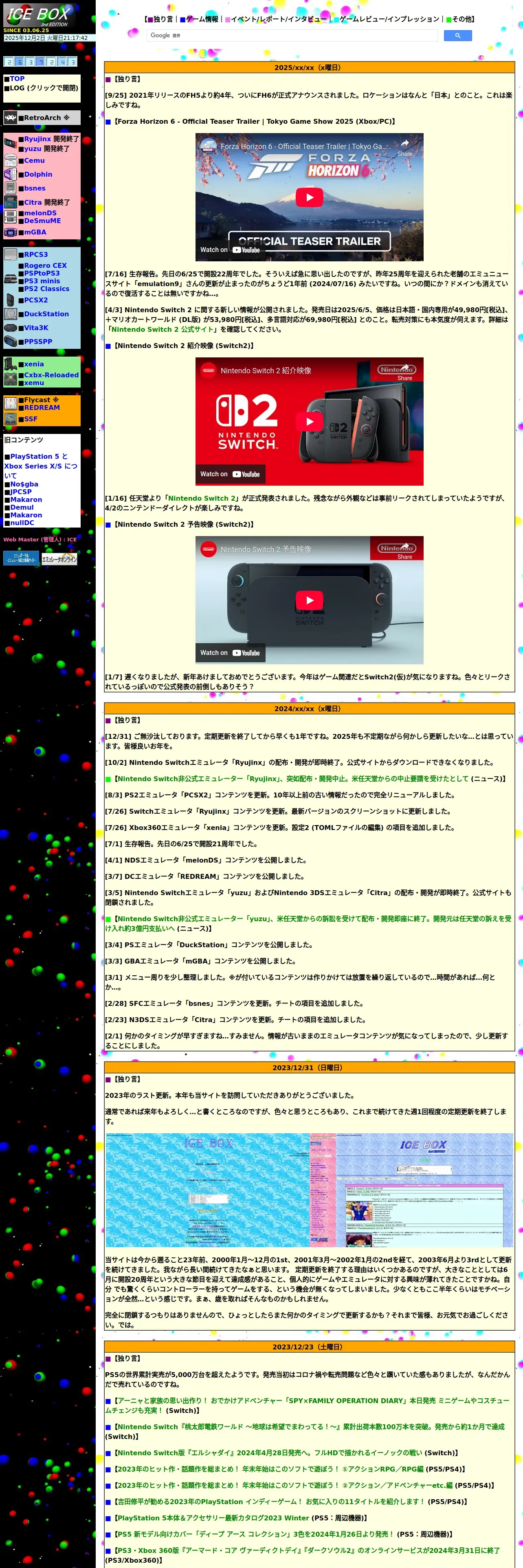Image resolution: width=523 pixels, height=1568 pixels.
Task: Open the PS2 Classics link
Action: coord(47,289)
